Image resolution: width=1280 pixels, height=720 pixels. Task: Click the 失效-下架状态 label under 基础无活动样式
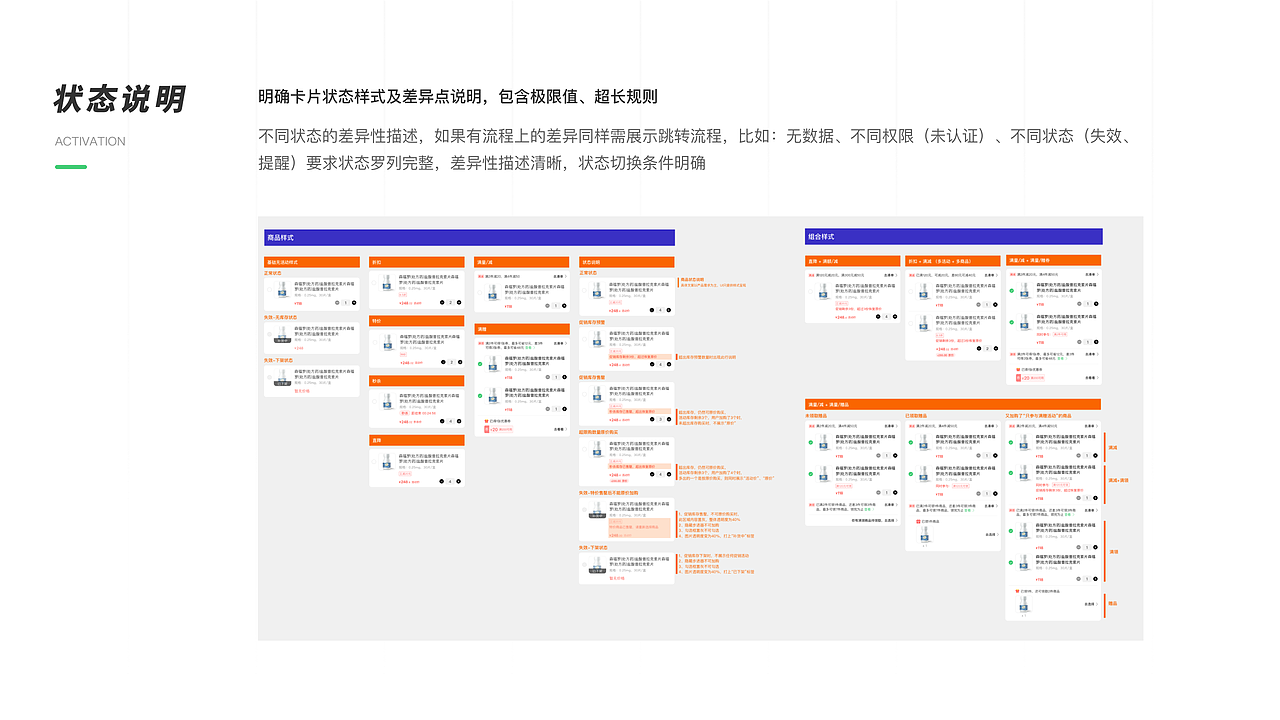279,360
